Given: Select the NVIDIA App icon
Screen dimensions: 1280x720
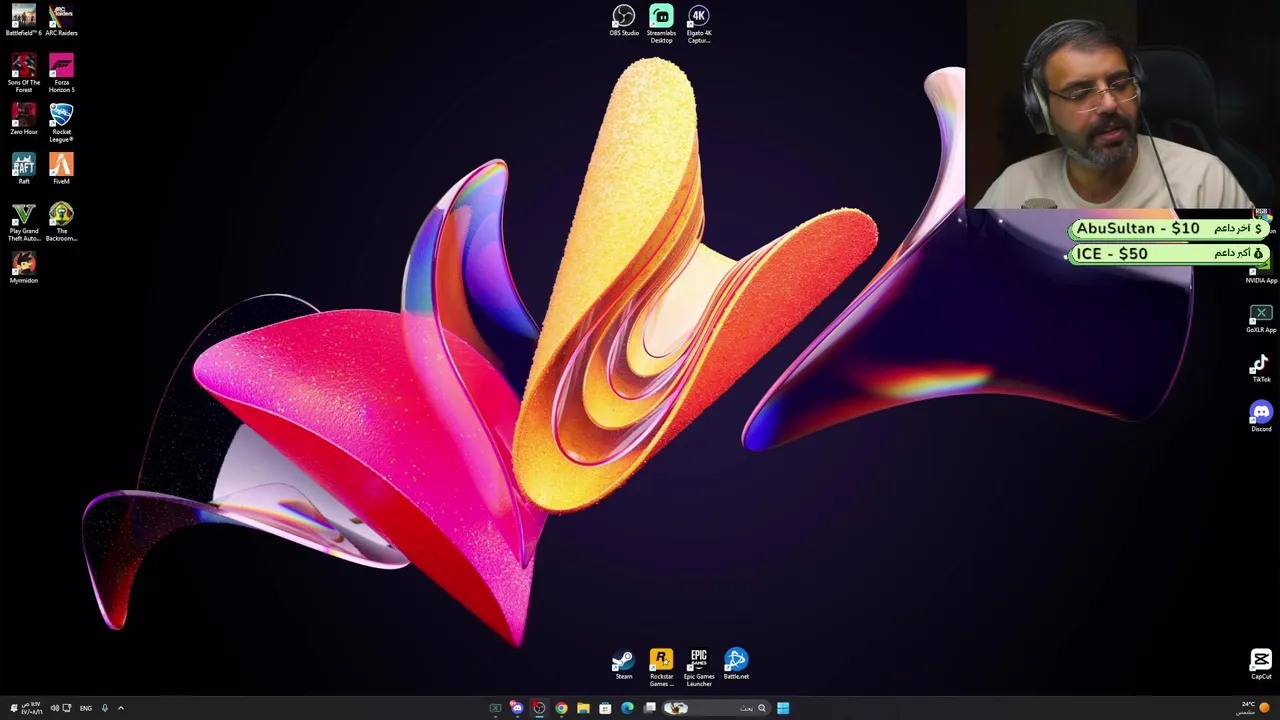Looking at the screenshot, I should [x=1261, y=268].
